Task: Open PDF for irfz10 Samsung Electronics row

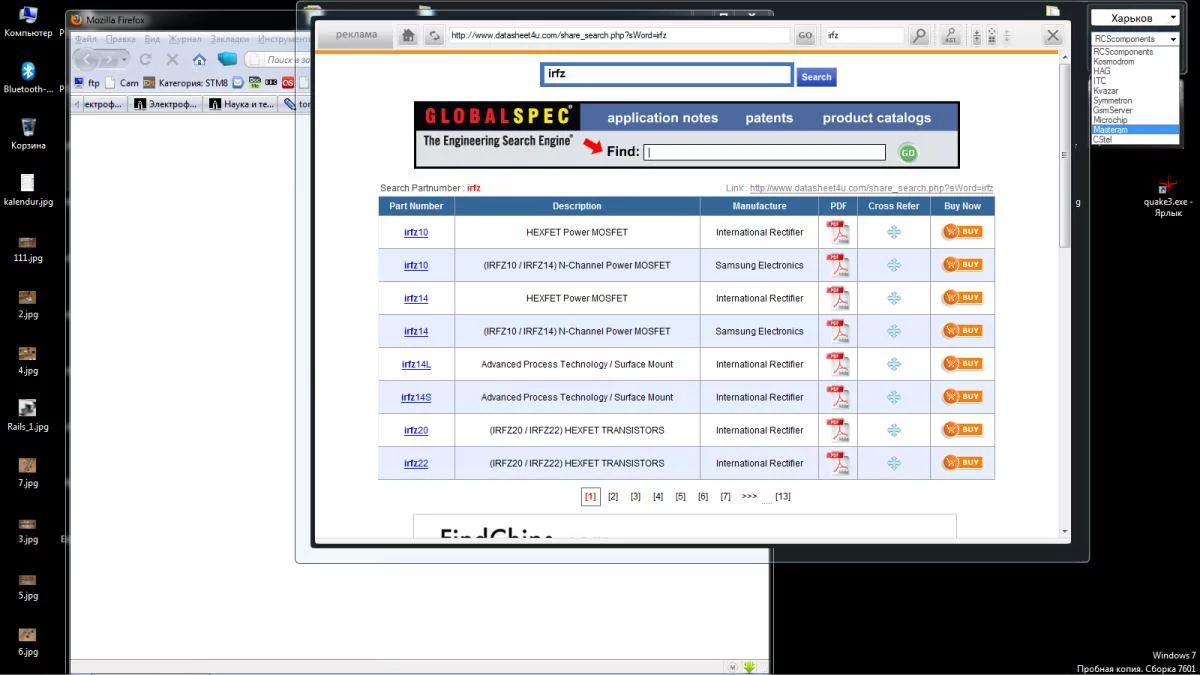Action: click(837, 265)
